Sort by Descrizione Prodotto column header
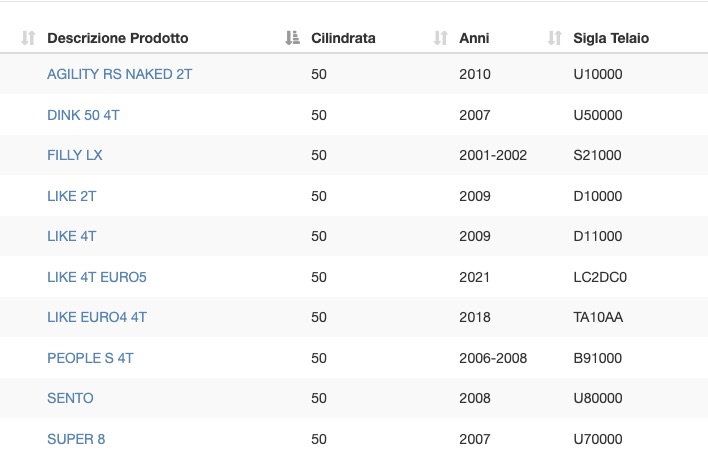 click(117, 38)
